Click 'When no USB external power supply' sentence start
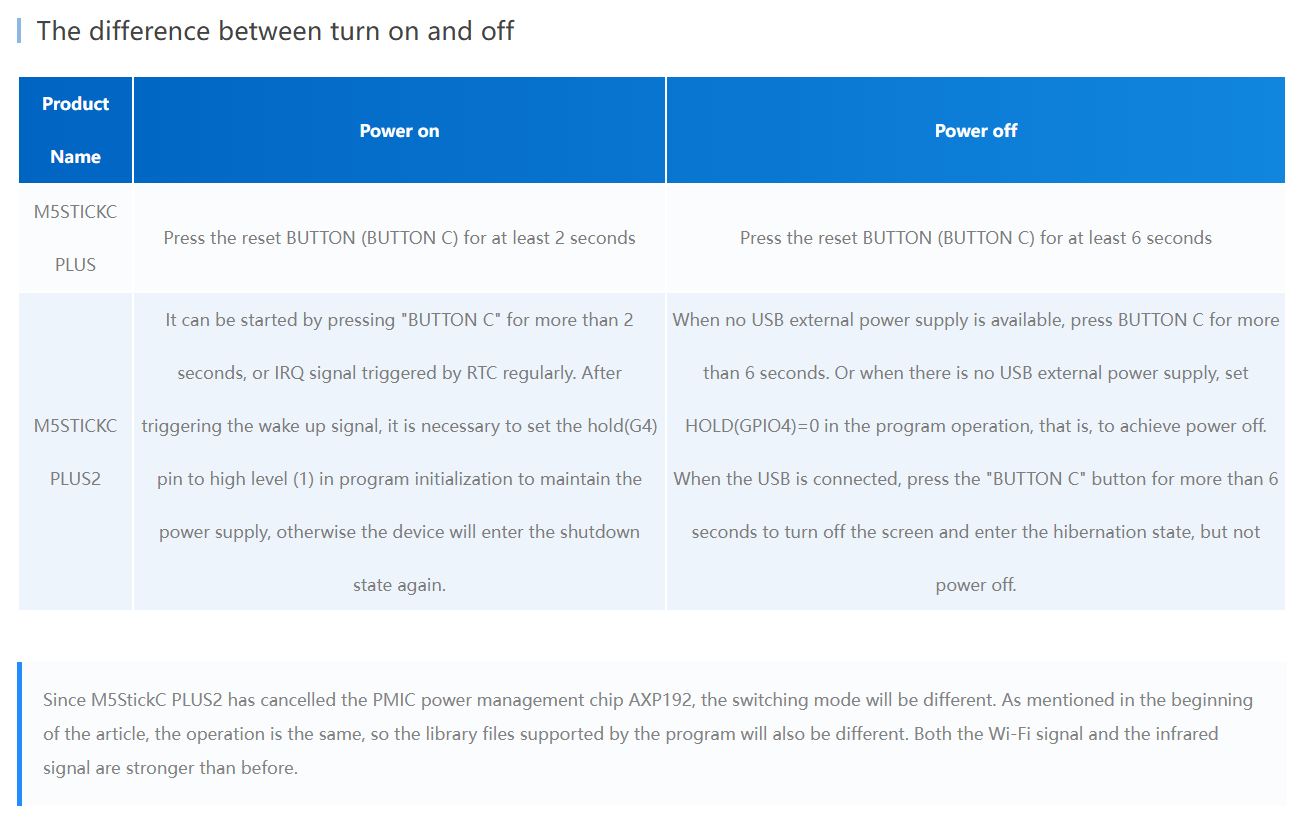Screen dimensions: 1301x821 pyautogui.click(x=790, y=320)
